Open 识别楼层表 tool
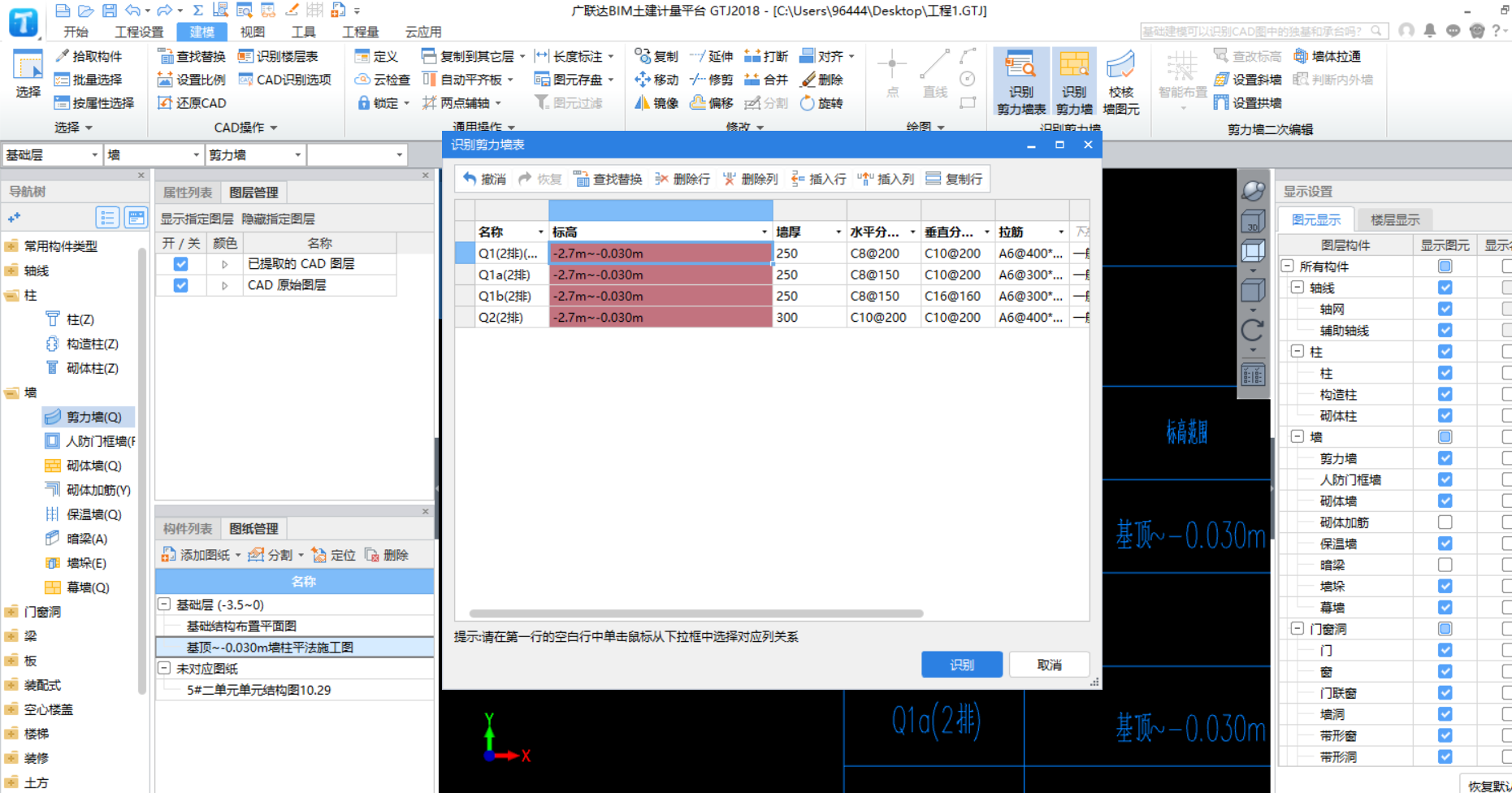Screen dimensions: 1512x793 point(278,56)
